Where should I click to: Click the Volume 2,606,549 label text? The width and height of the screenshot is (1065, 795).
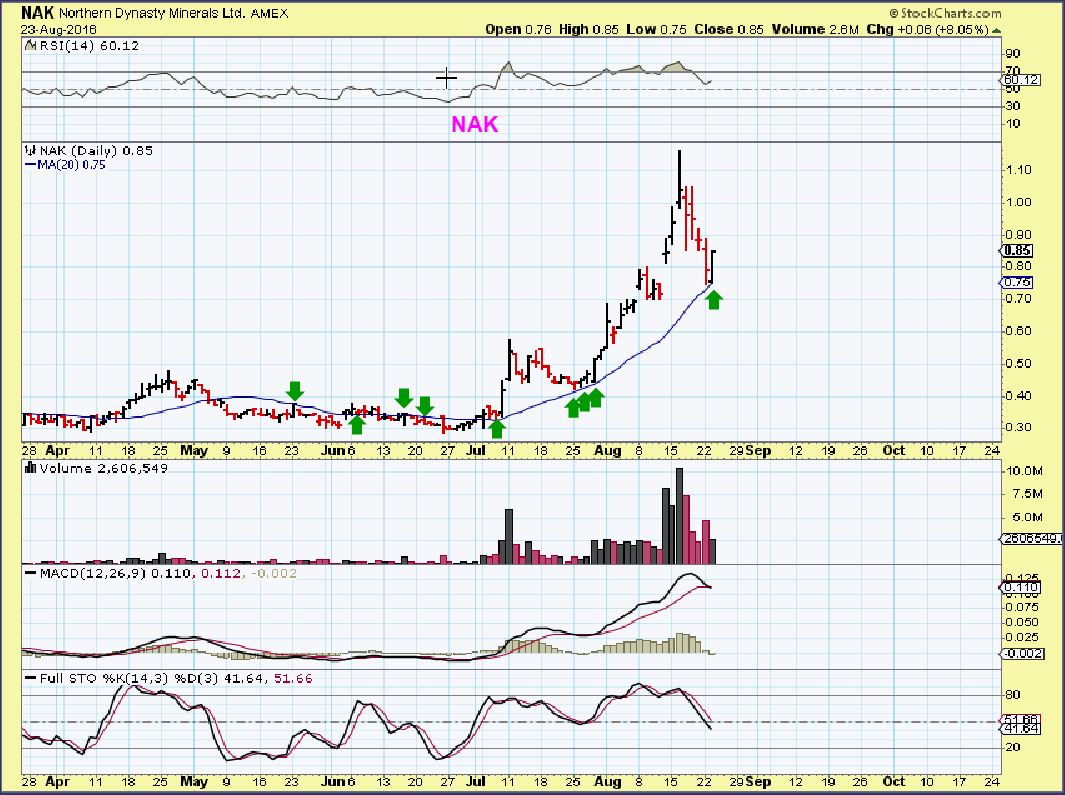(104, 468)
